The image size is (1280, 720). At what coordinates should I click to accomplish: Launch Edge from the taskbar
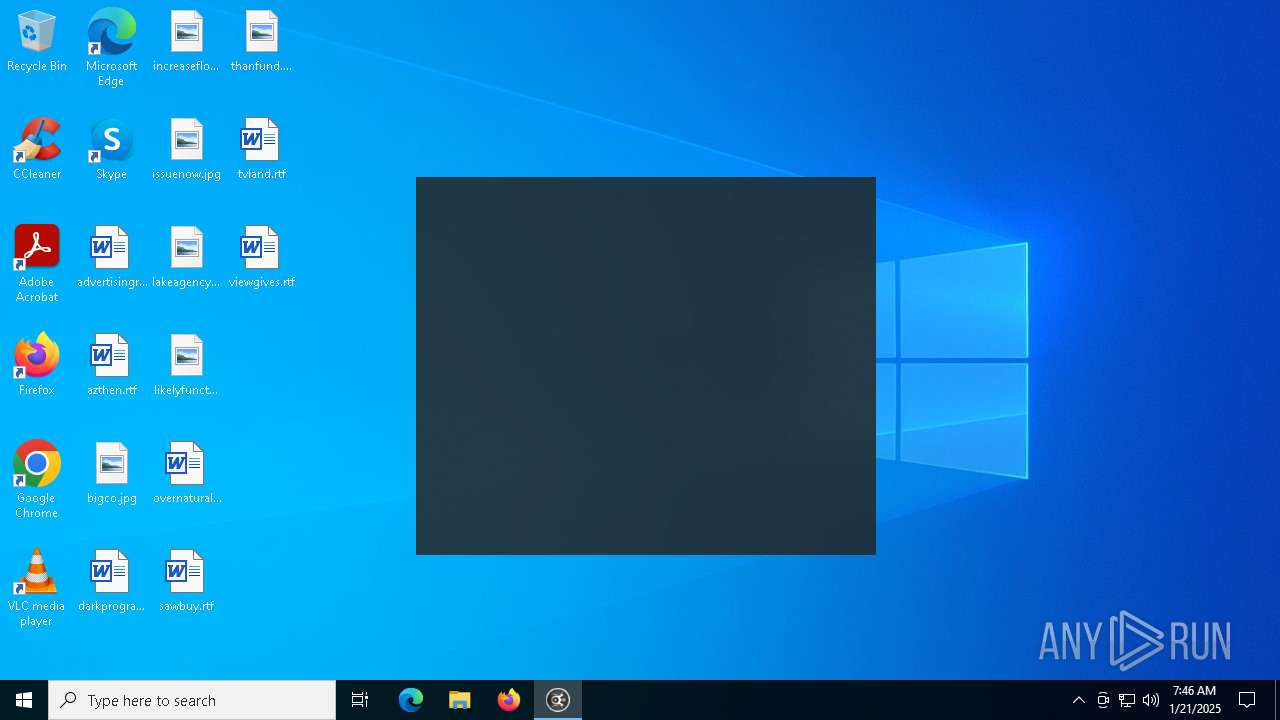tap(411, 700)
